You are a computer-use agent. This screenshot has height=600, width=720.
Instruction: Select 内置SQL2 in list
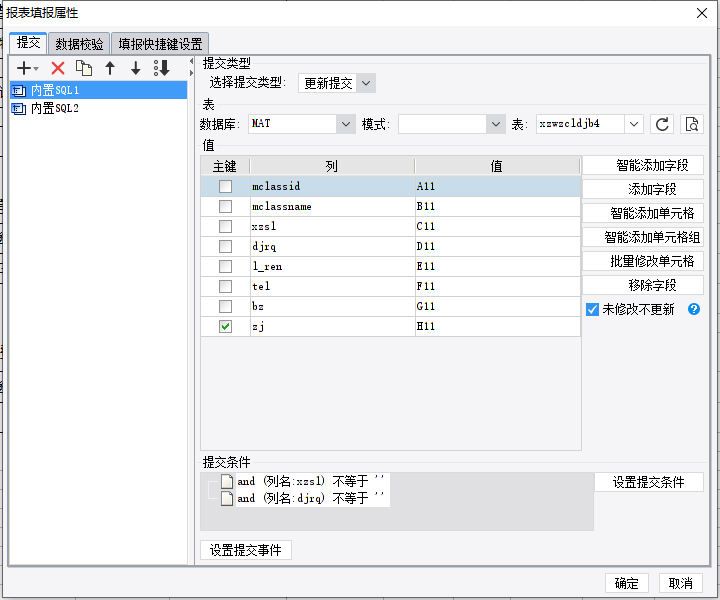(98, 109)
